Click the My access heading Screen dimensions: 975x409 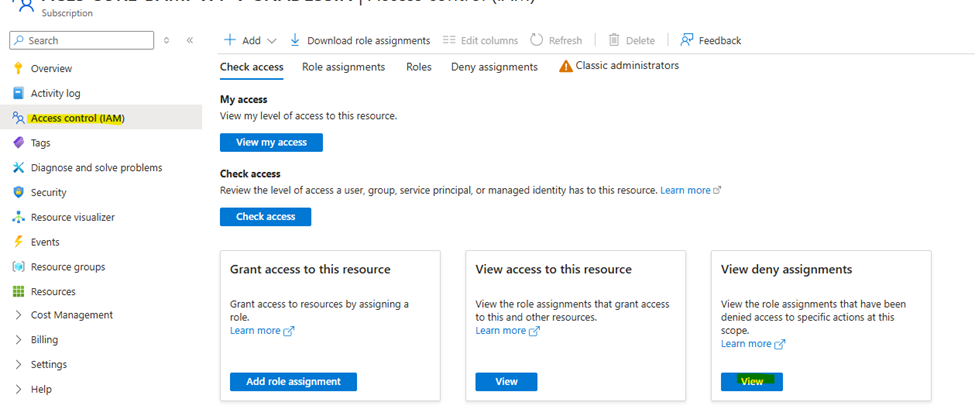click(x=244, y=99)
